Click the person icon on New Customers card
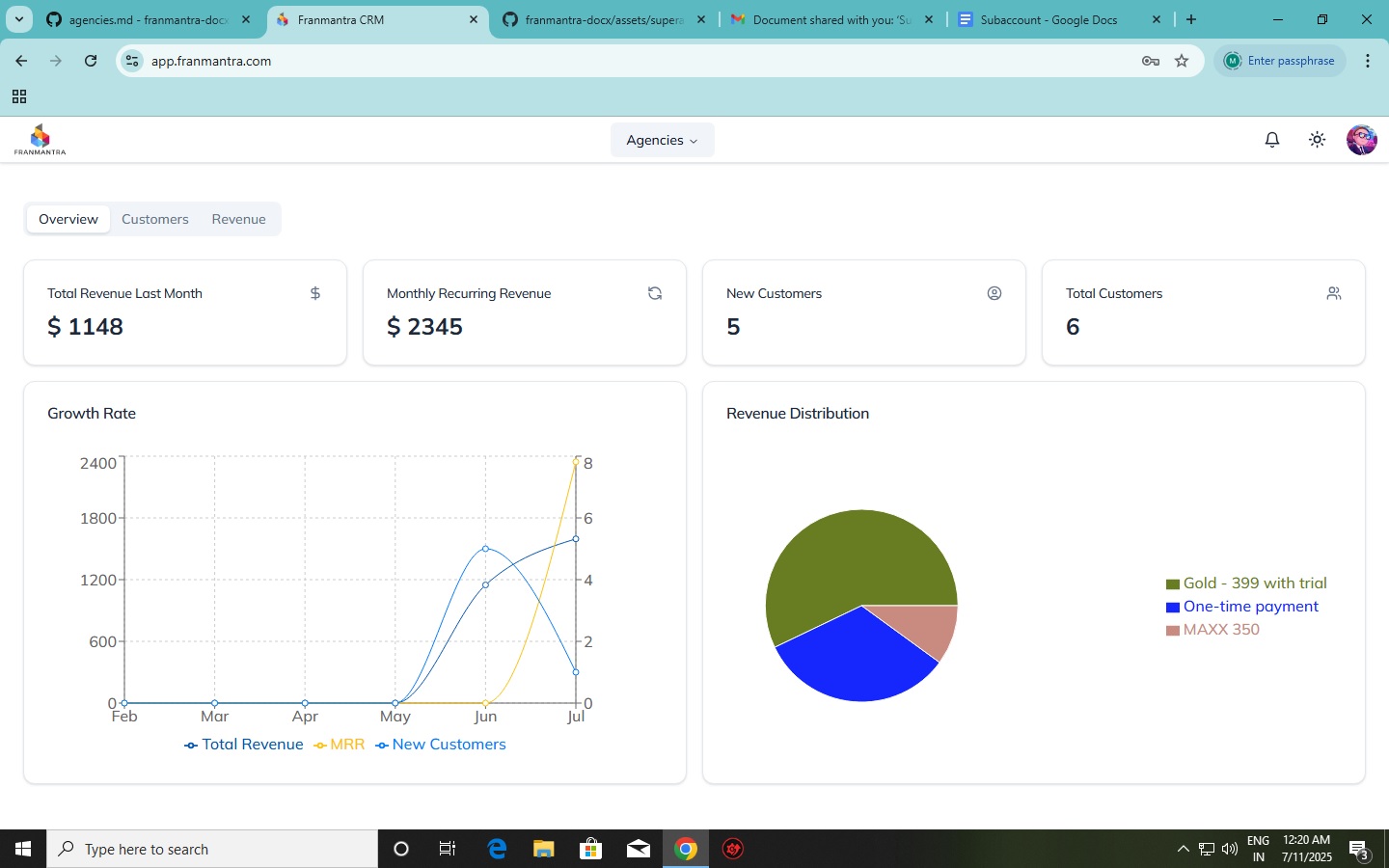This screenshot has height=868, width=1389. (994, 293)
